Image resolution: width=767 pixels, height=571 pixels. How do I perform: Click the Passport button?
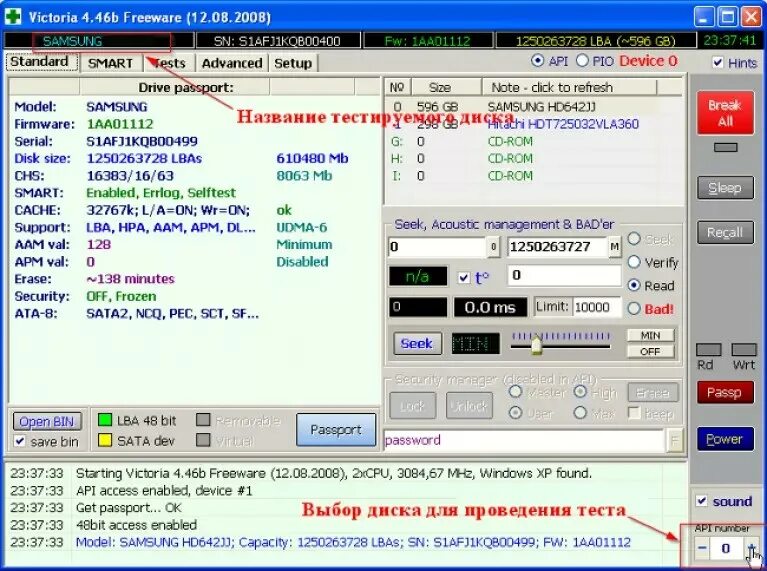(336, 430)
